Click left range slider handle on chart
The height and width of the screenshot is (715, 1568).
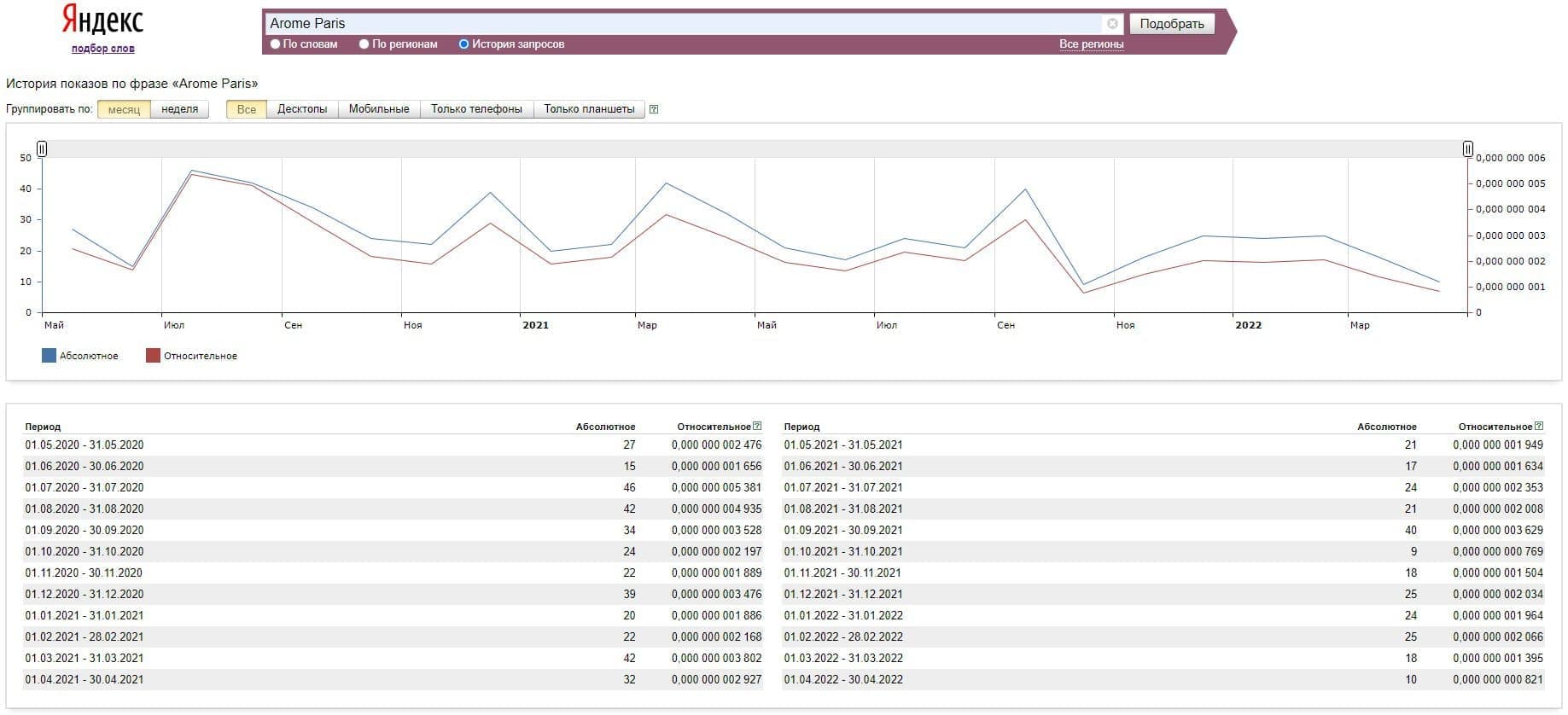(x=42, y=149)
